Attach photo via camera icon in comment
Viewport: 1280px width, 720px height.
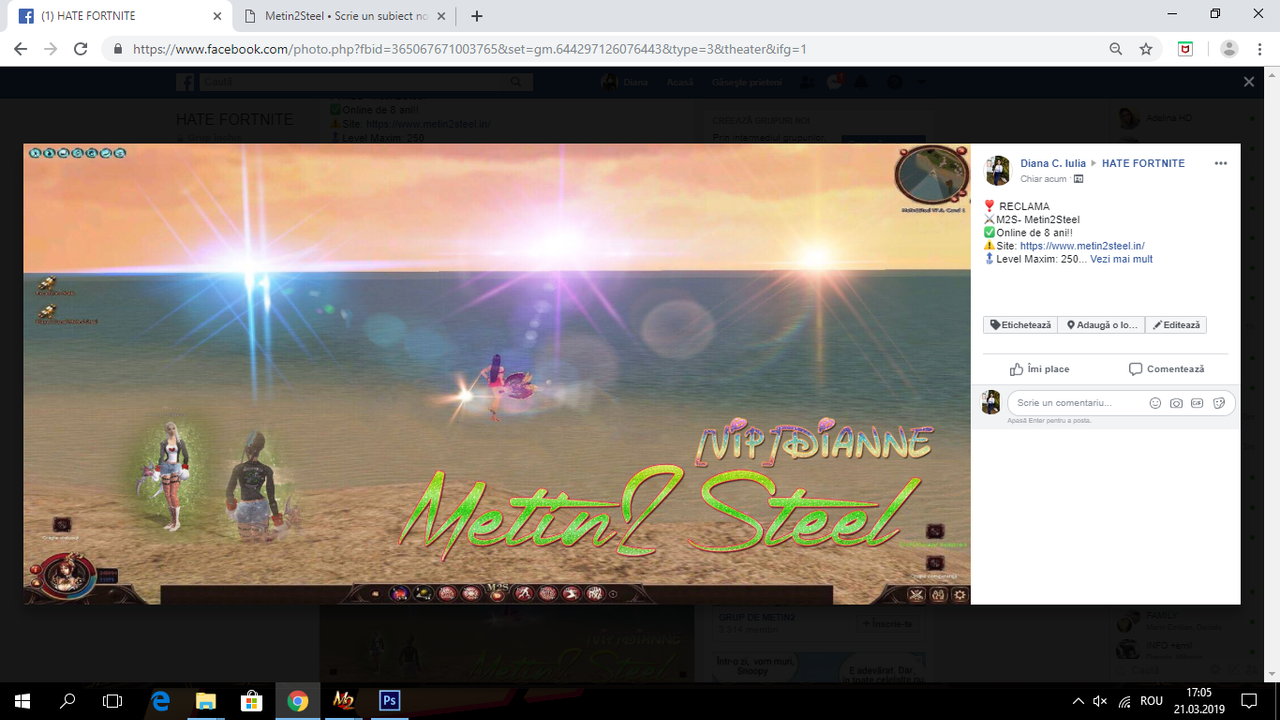[x=1176, y=403]
